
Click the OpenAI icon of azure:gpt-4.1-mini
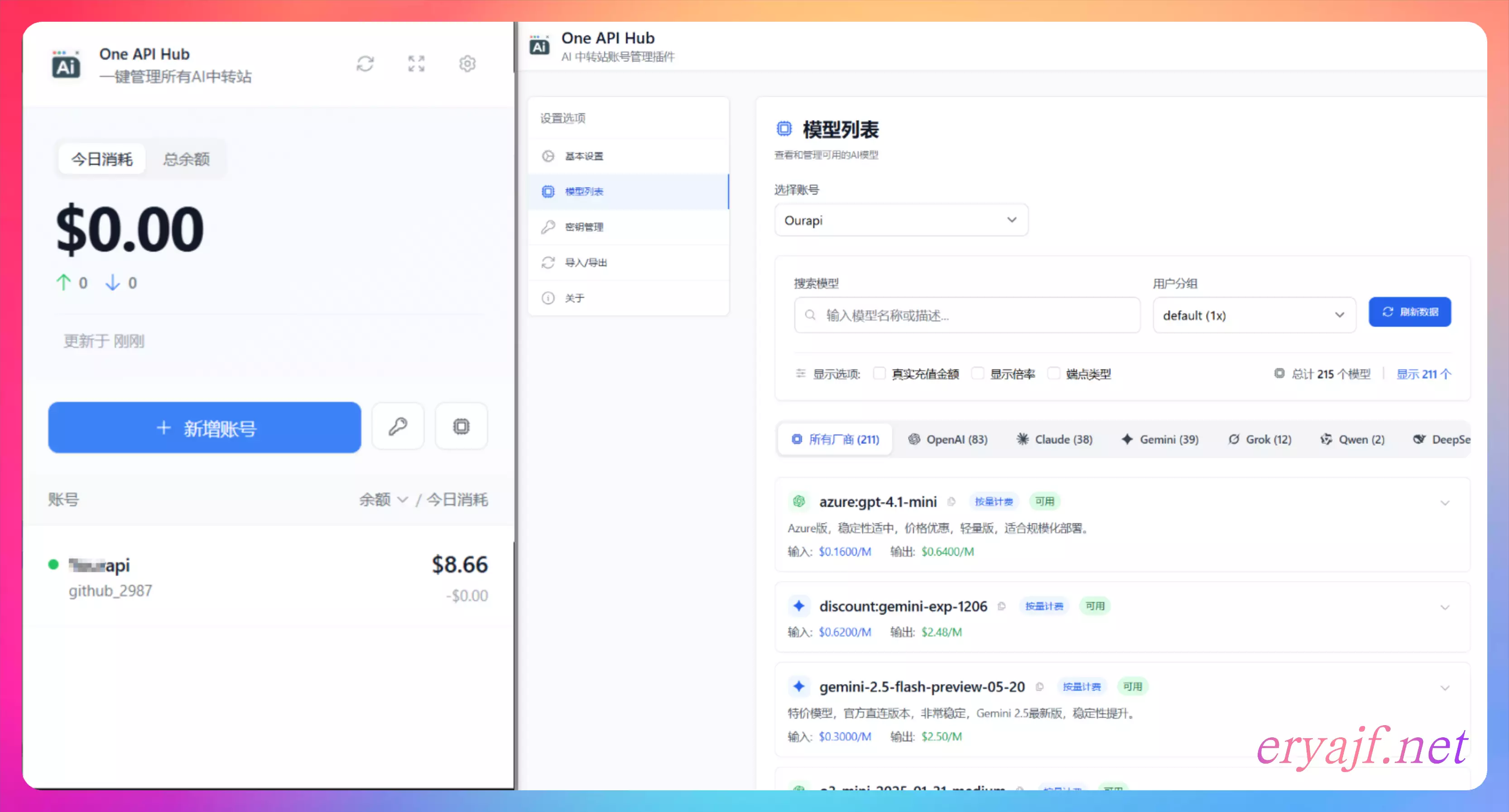[x=798, y=501]
